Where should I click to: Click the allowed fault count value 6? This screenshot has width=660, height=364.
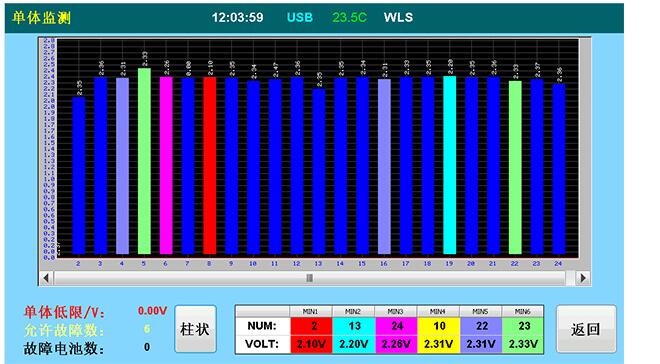(x=147, y=329)
